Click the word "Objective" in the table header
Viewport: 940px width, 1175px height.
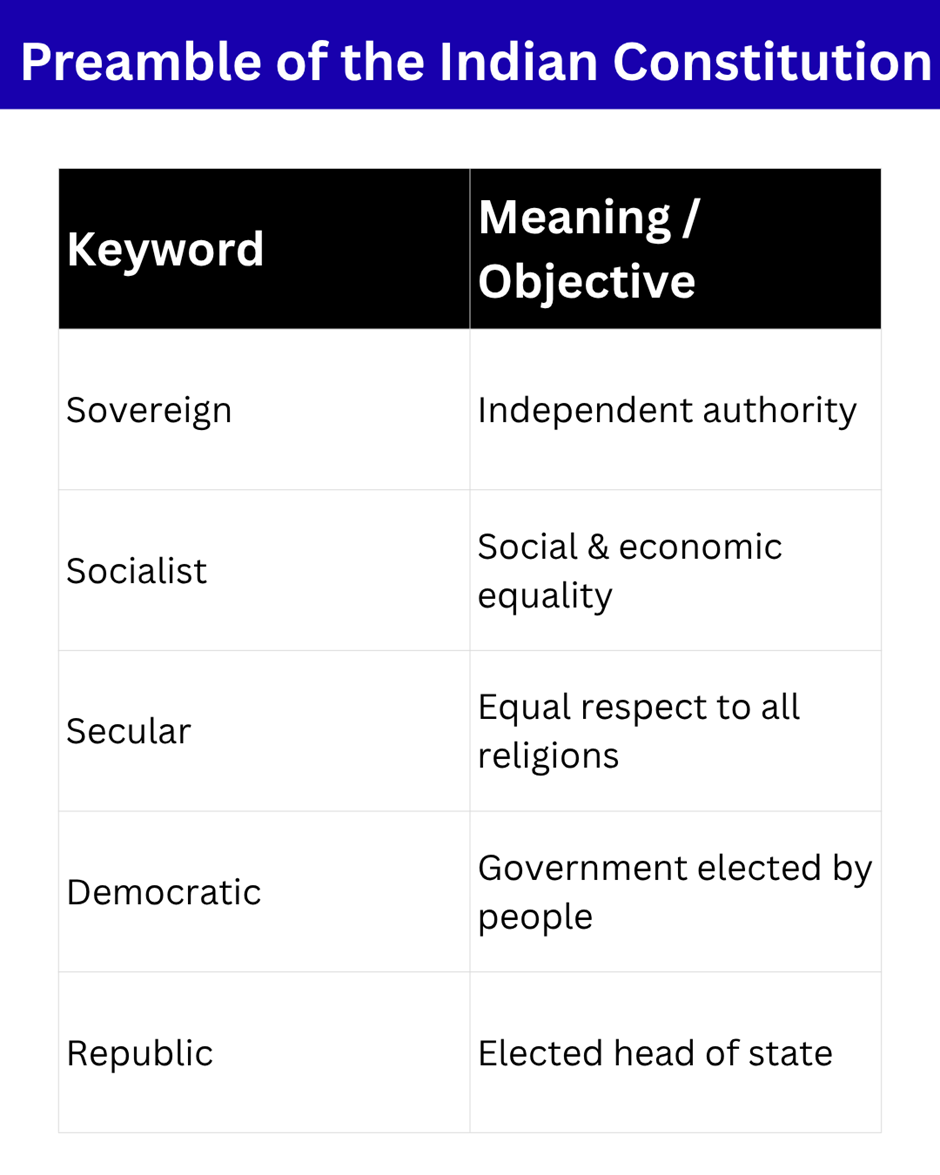(586, 281)
